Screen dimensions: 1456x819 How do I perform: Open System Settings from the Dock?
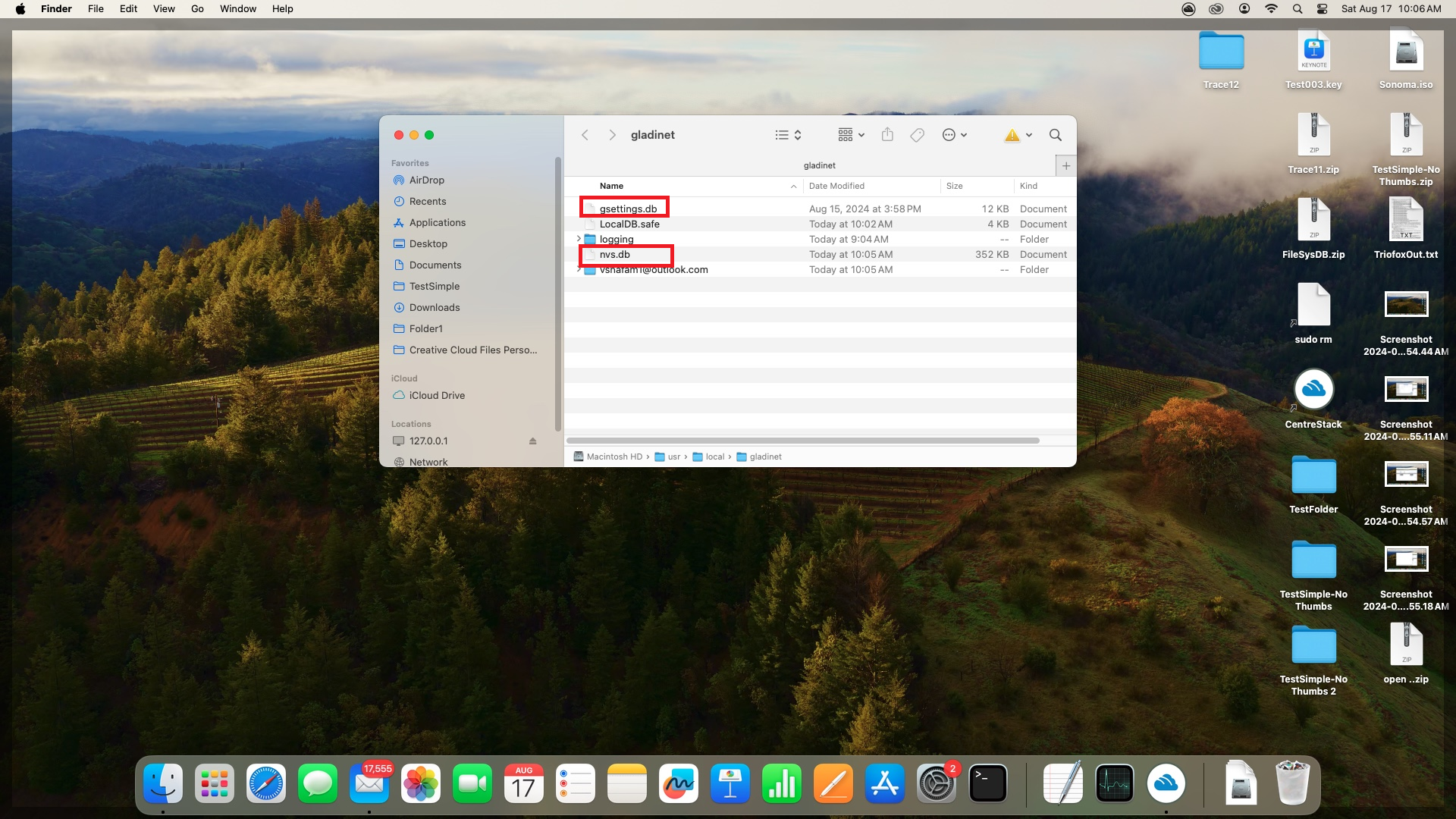[937, 784]
